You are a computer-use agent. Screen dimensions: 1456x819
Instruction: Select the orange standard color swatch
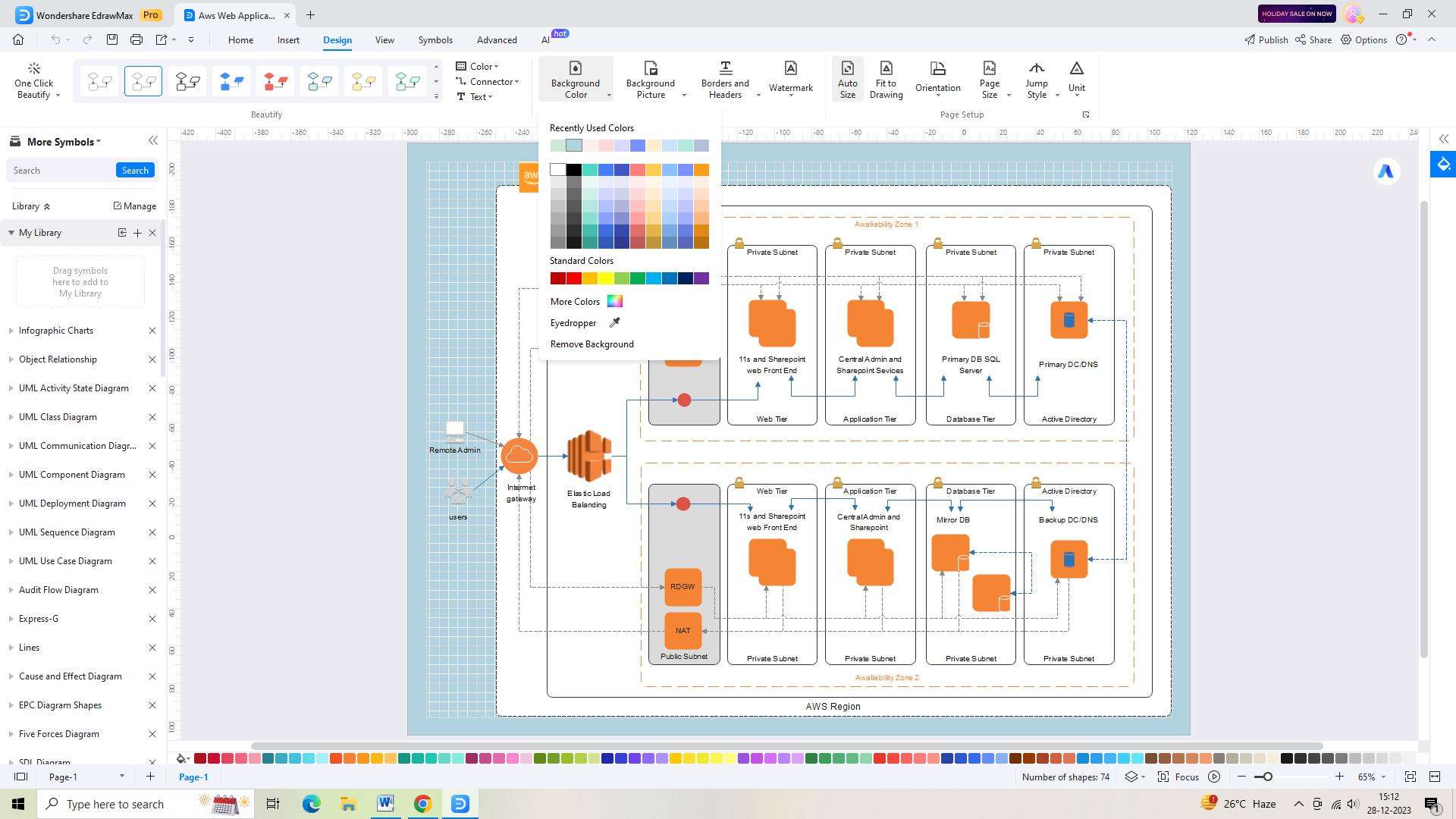590,278
